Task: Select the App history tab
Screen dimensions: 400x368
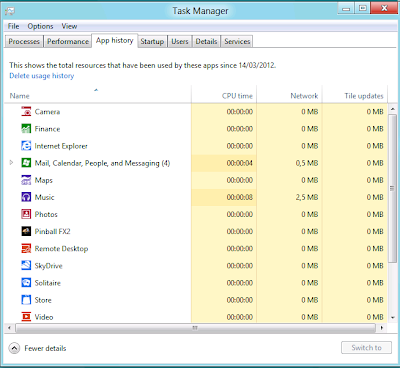Action: click(115, 41)
